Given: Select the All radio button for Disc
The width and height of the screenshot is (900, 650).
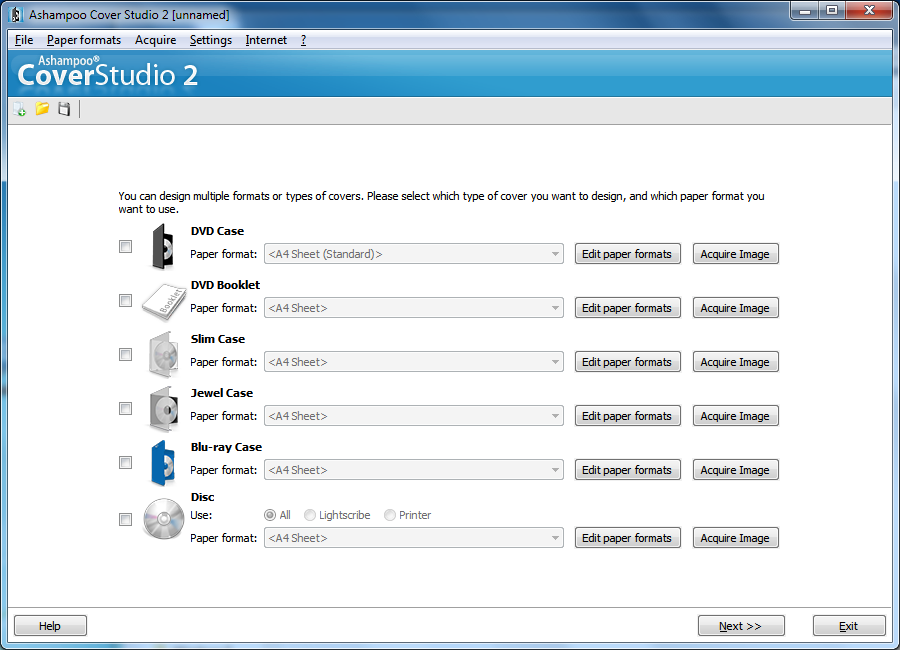Looking at the screenshot, I should pyautogui.click(x=270, y=515).
